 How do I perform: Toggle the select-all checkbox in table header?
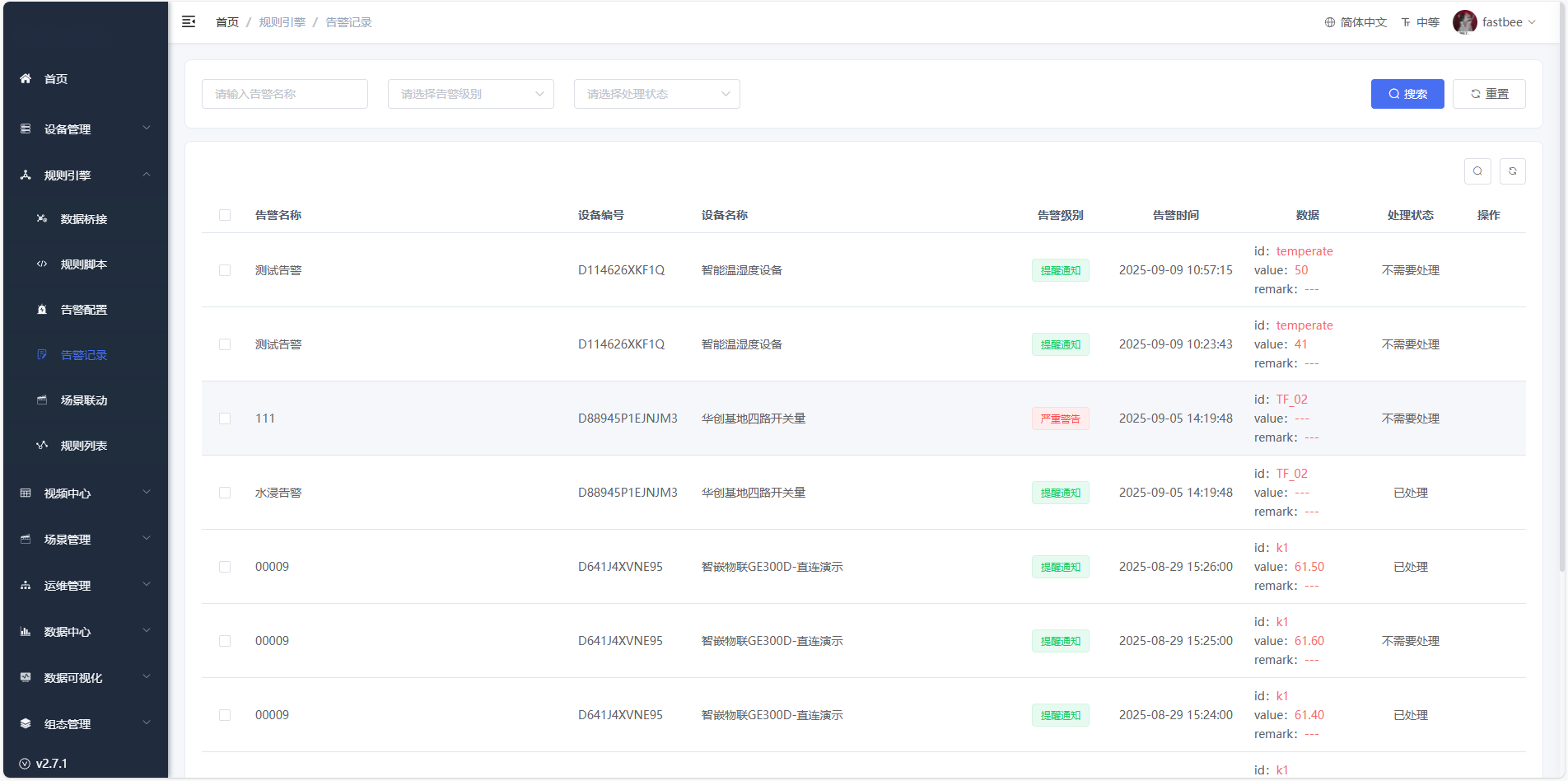click(225, 215)
